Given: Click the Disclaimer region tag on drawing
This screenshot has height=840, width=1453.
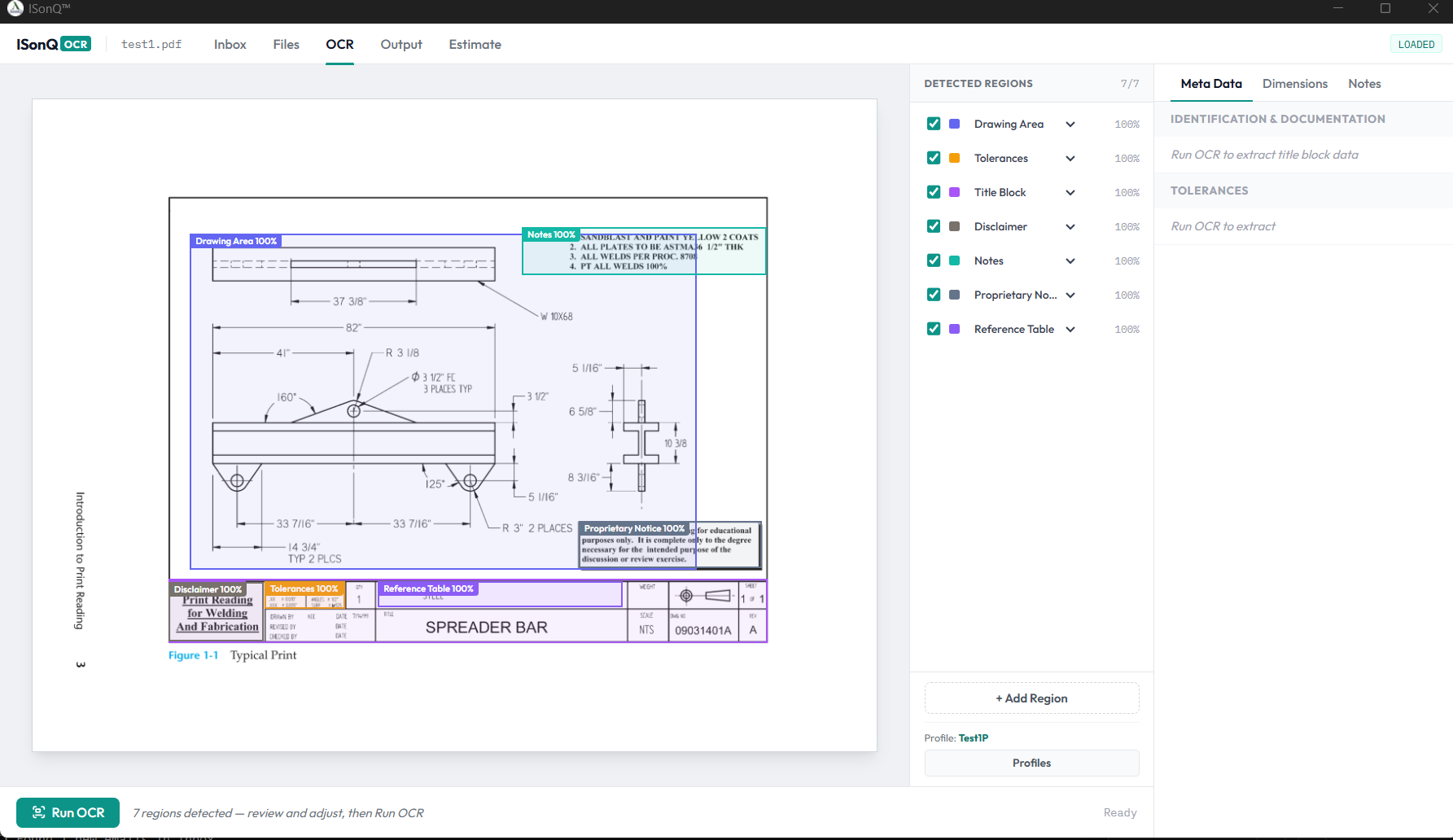Looking at the screenshot, I should pos(208,589).
